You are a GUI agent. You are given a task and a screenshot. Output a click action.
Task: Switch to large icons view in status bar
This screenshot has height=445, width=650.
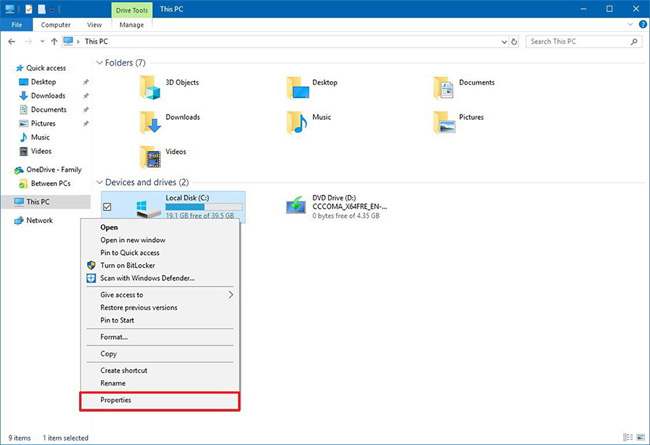click(x=641, y=437)
